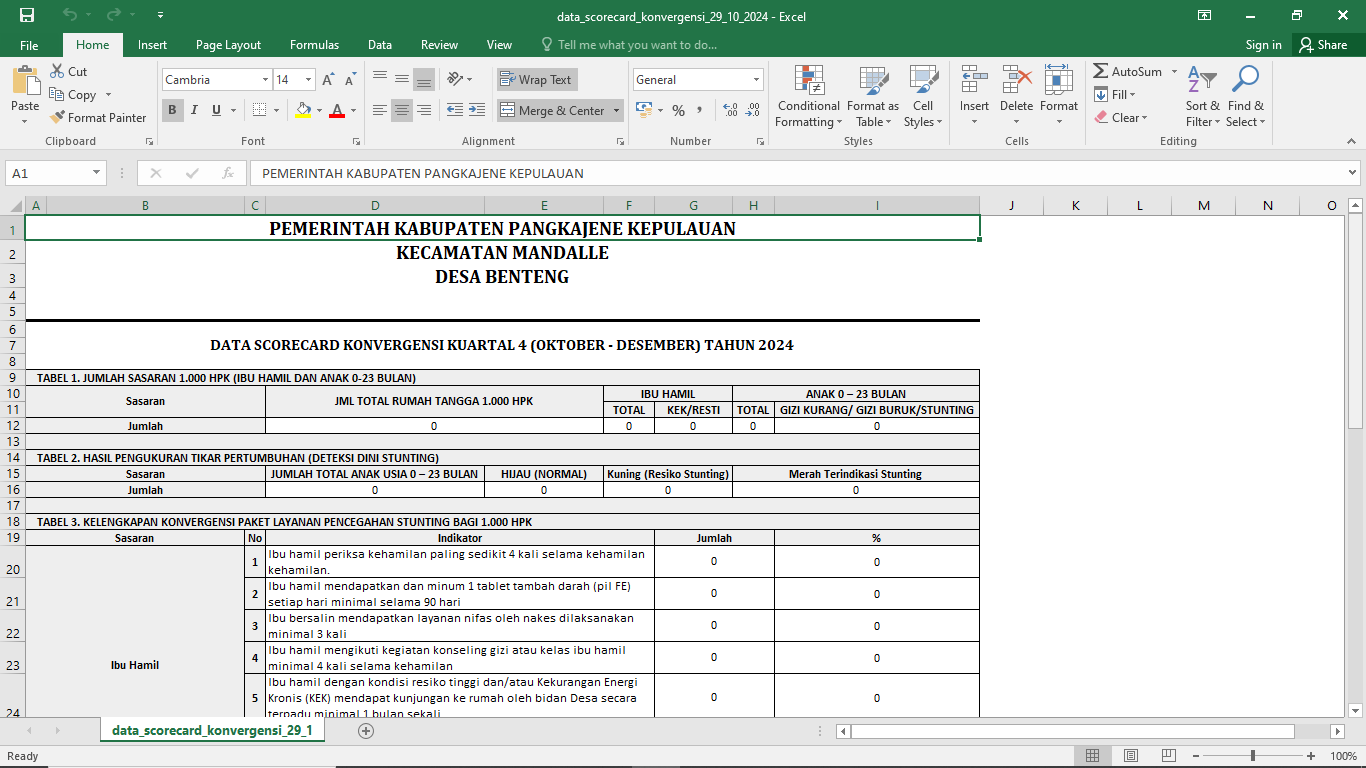Viewport: 1366px width, 768px height.
Task: Click the Paste clipboard icon
Action: (x=25, y=83)
